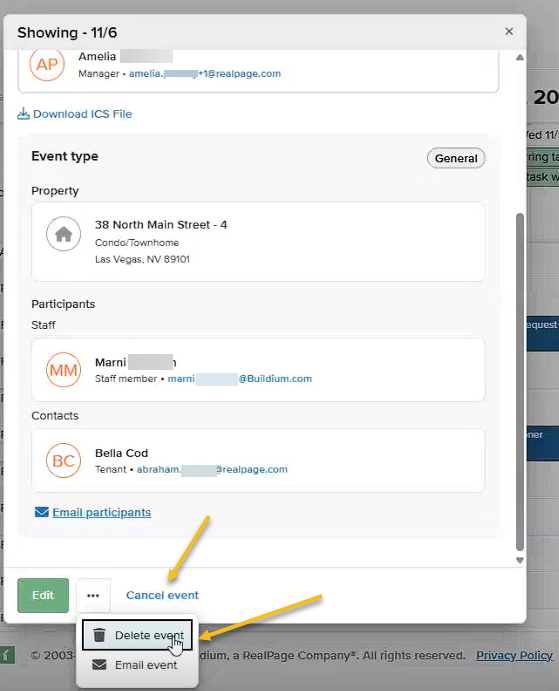559x691 pixels.
Task: Click the Las Vegas, NV 89101 address
Action: (142, 259)
